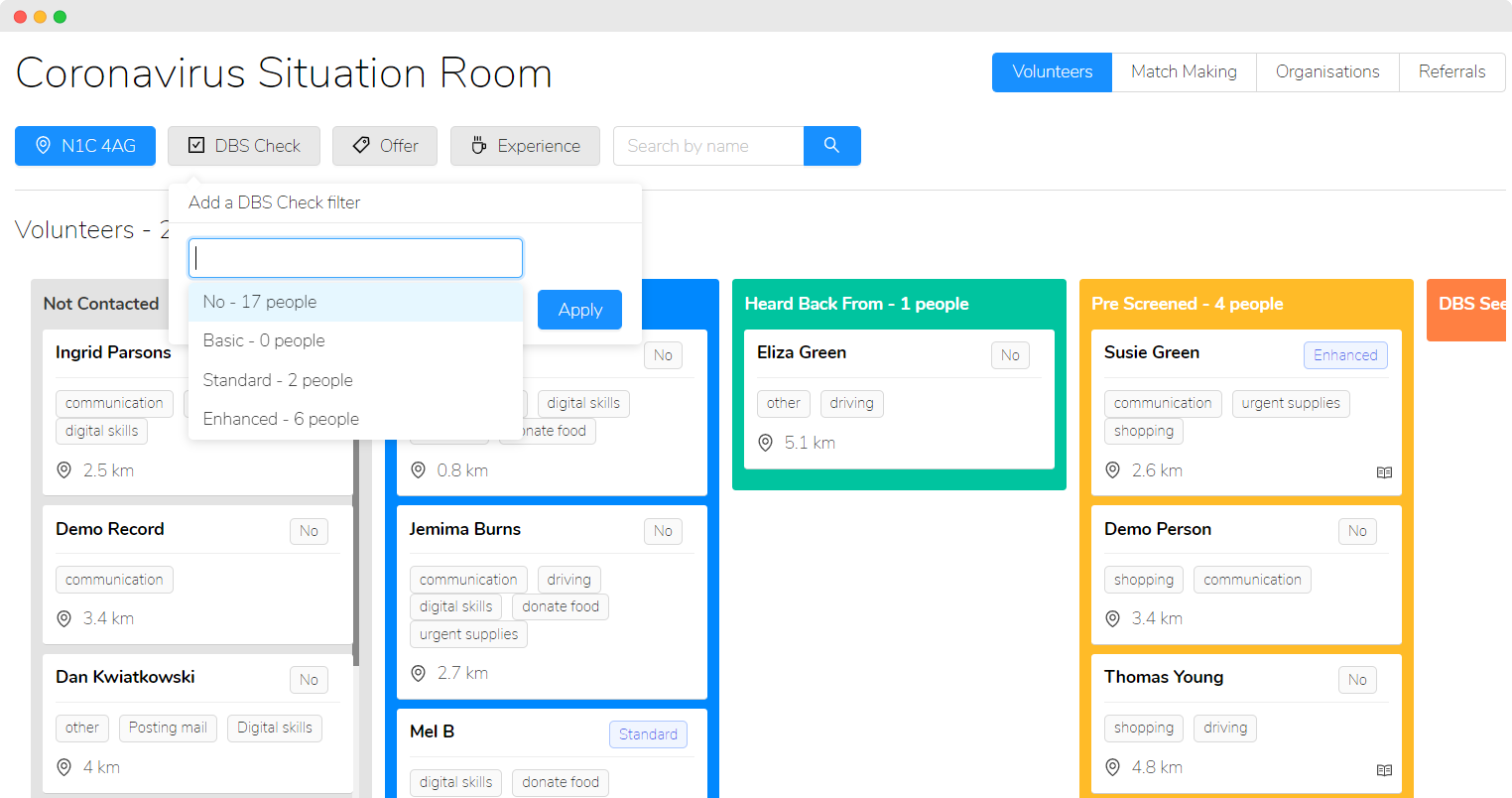Click the Standard badge on Mel B
The image size is (1512, 798).
648,734
